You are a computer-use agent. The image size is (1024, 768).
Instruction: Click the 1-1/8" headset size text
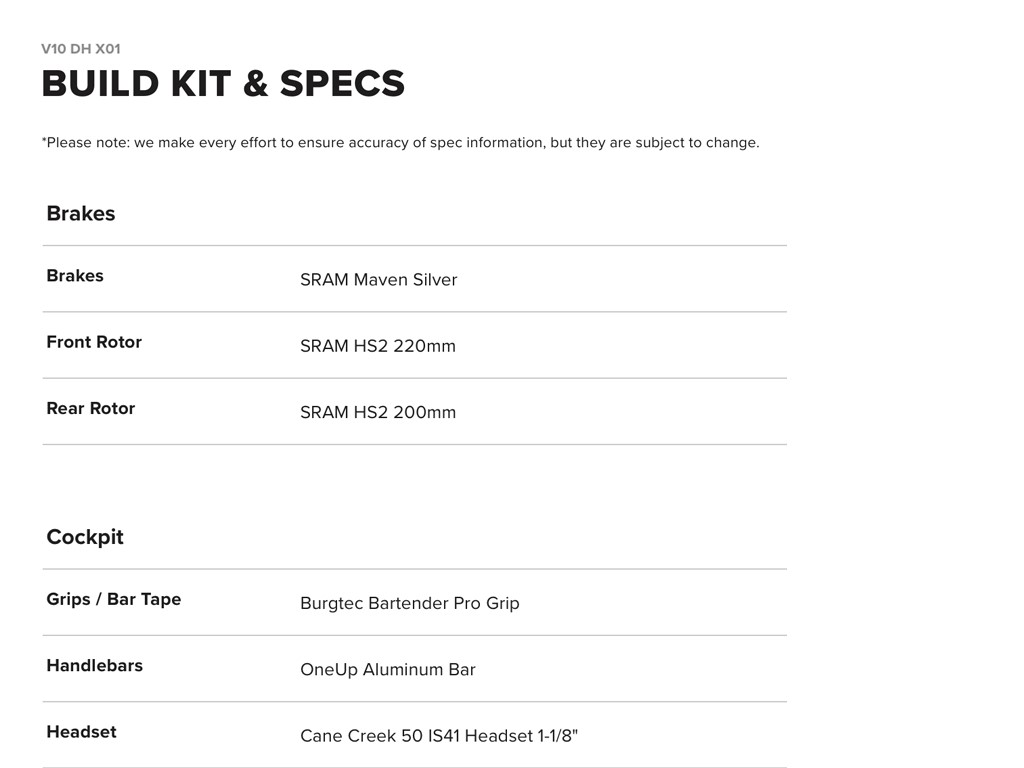tap(558, 736)
